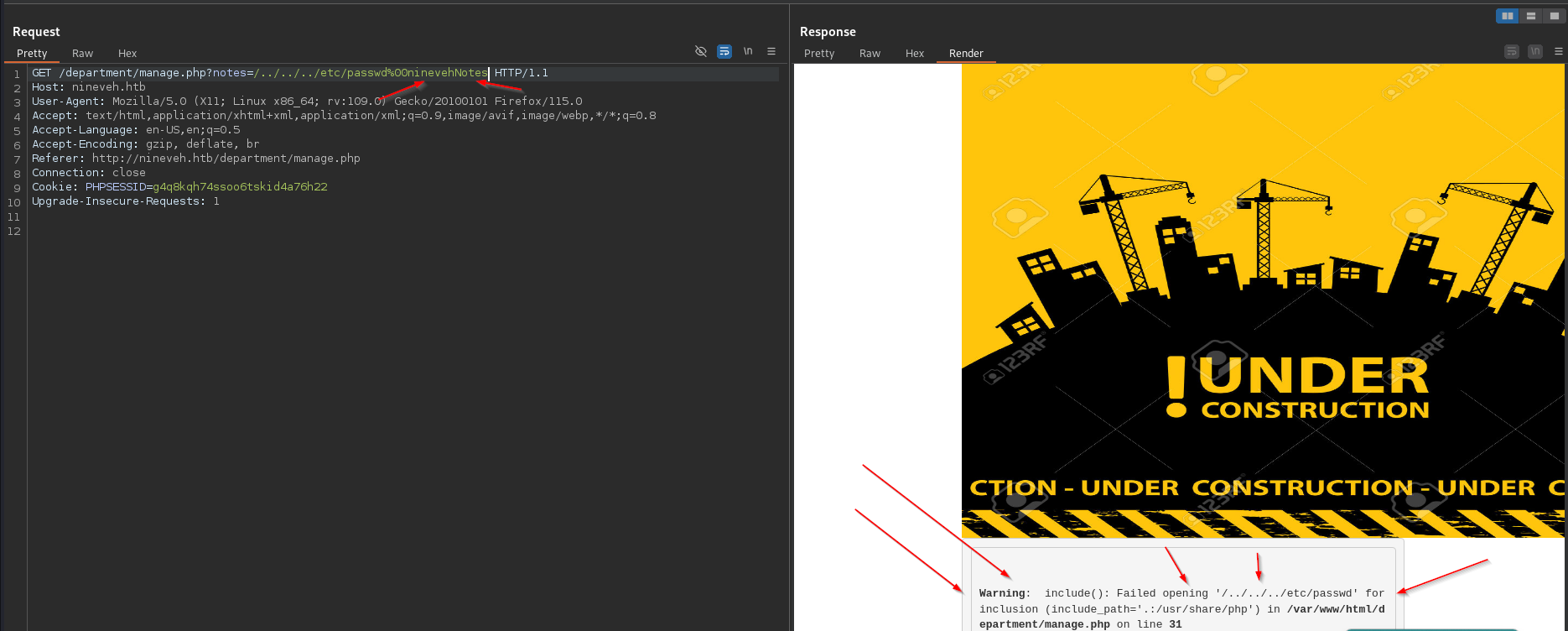Toggle line wrap in Request panel
Image resolution: width=1568 pixels, height=631 pixels.
point(724,52)
